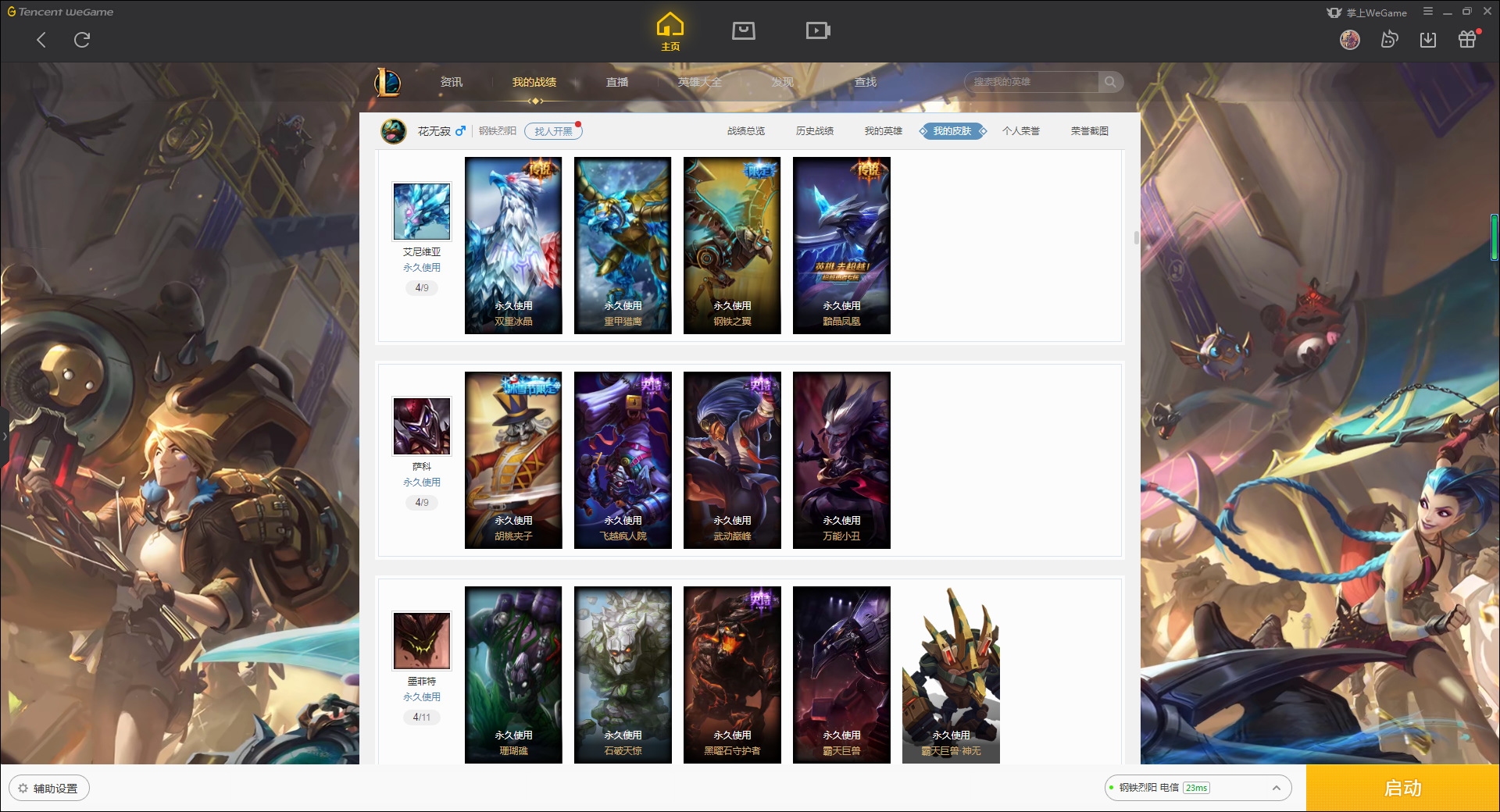Open the 查找 tab
The height and width of the screenshot is (812, 1500).
pos(866,82)
